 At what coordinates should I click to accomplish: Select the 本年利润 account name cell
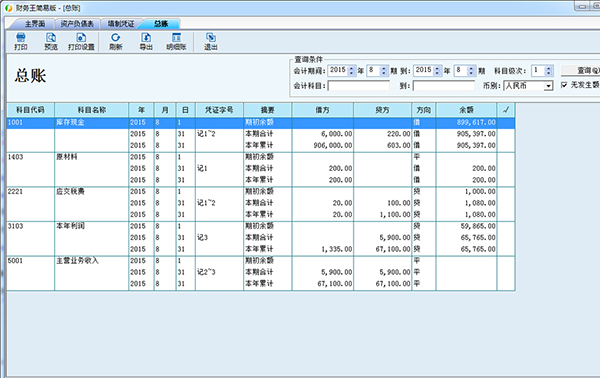(x=91, y=226)
